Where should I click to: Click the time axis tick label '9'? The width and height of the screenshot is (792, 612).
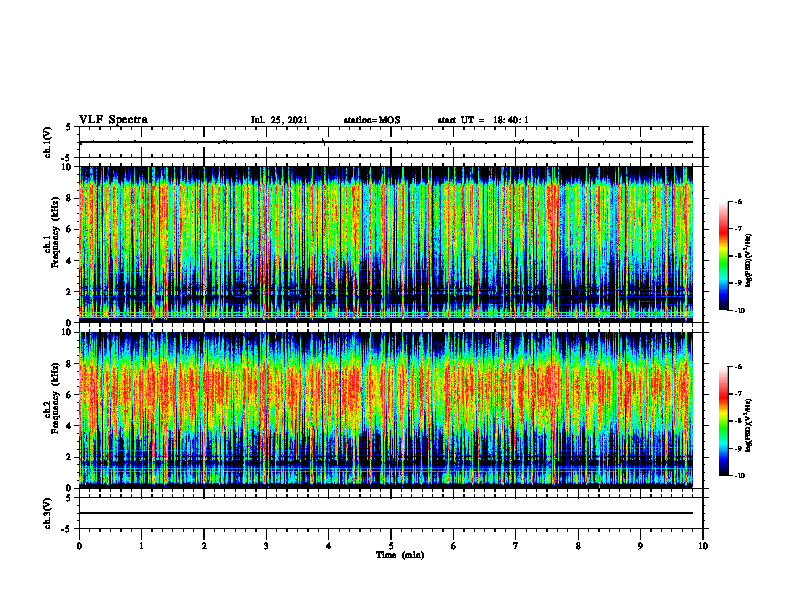pos(640,546)
